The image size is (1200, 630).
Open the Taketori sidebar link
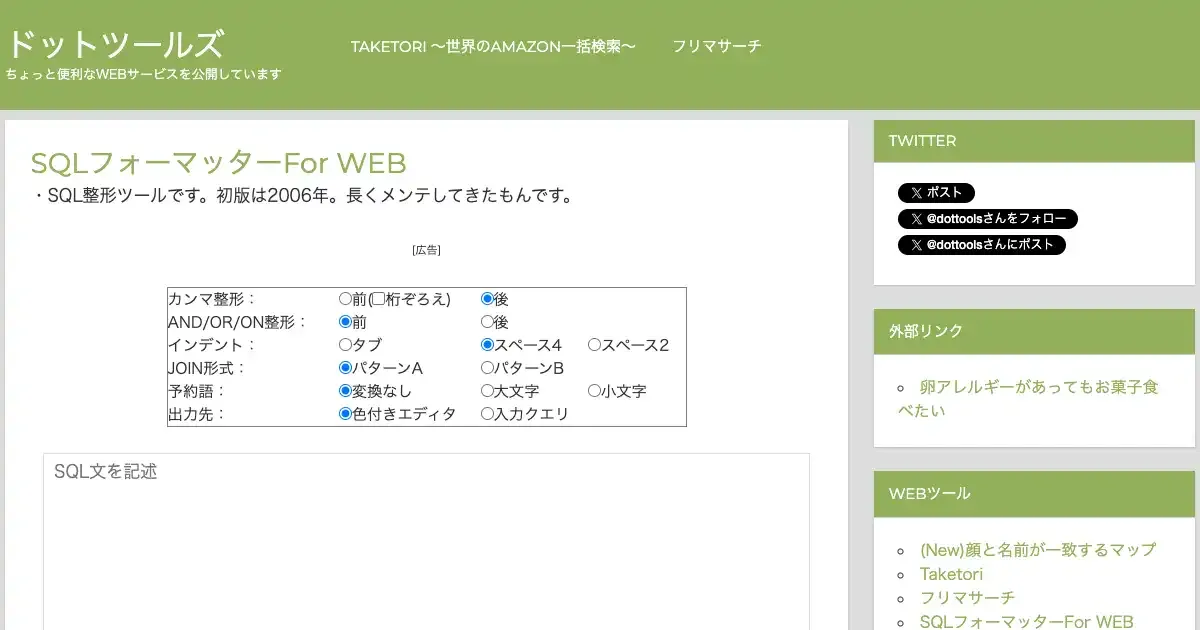[x=951, y=574]
